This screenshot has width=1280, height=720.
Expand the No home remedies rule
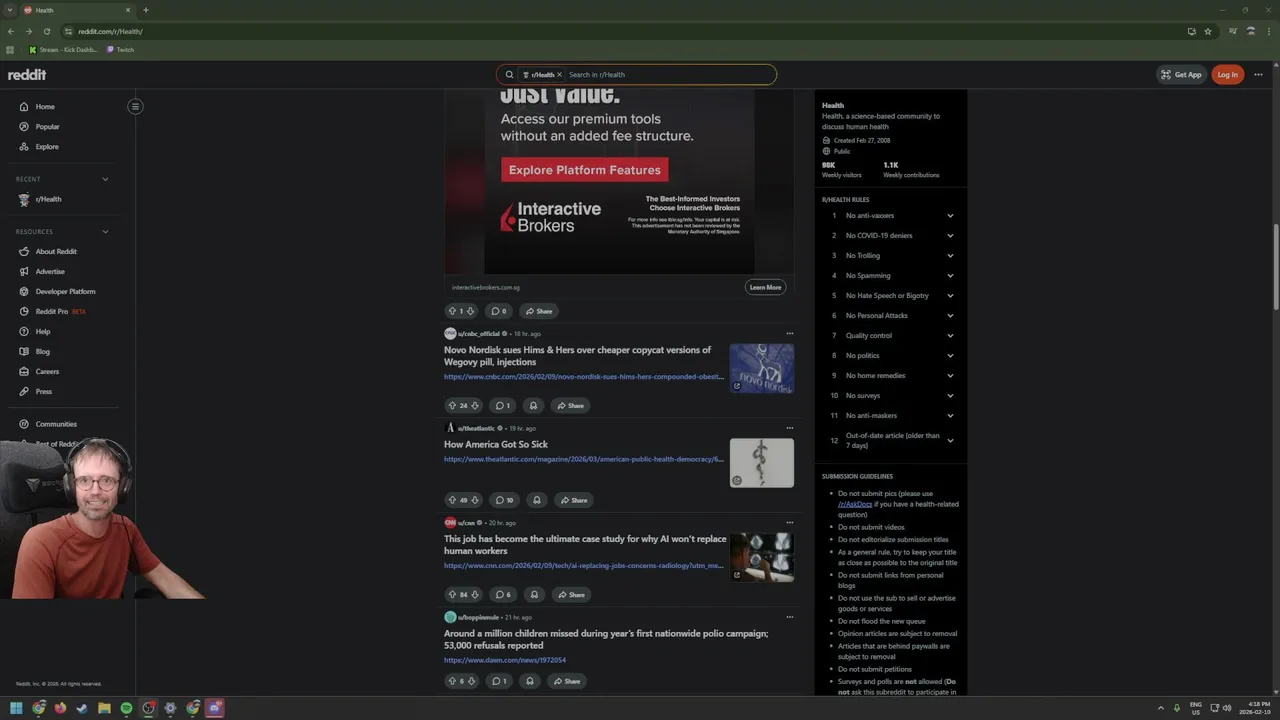(x=950, y=376)
